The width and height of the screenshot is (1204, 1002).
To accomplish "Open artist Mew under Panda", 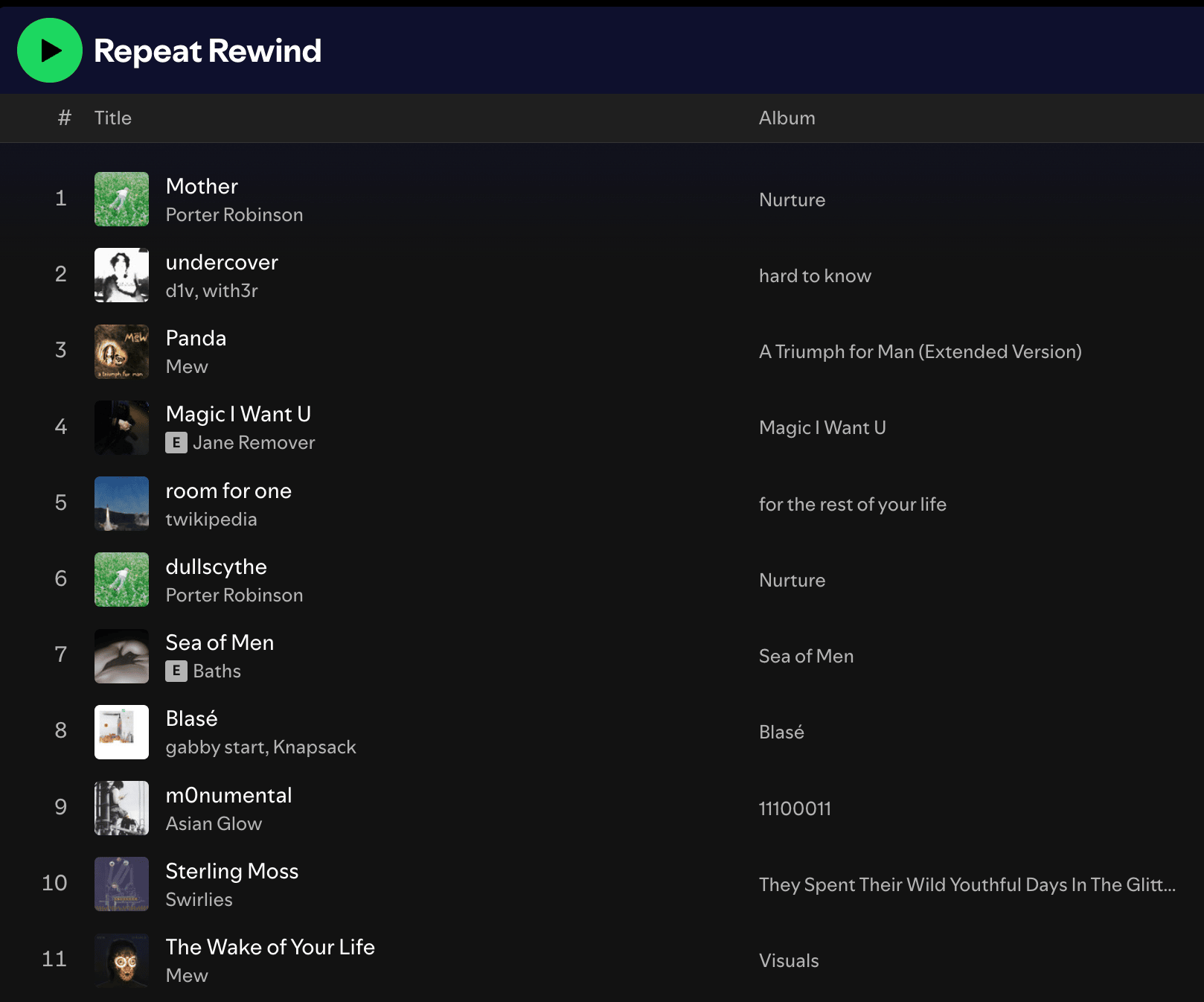I will click(187, 367).
